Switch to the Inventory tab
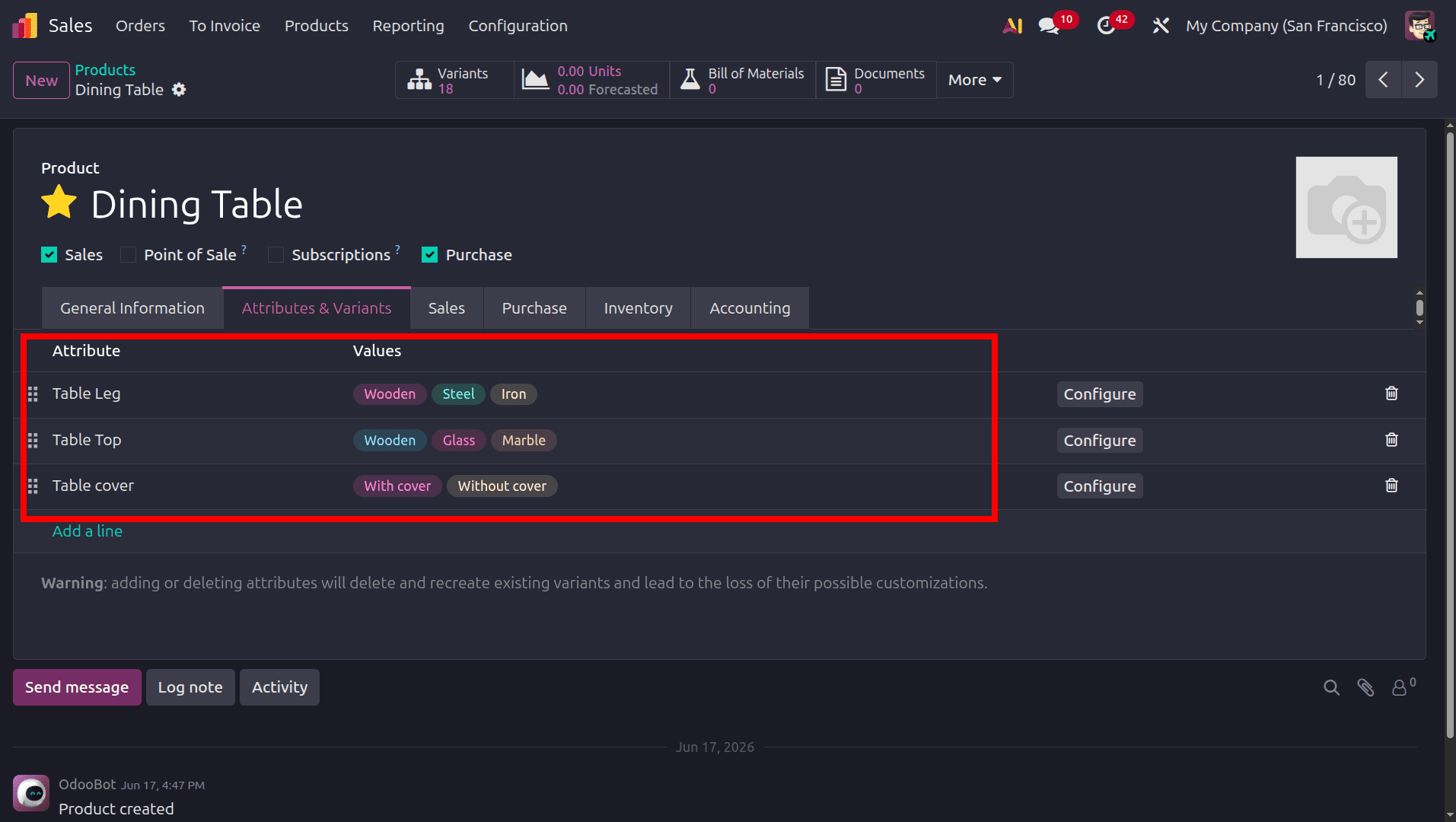The image size is (1456, 822). [638, 308]
